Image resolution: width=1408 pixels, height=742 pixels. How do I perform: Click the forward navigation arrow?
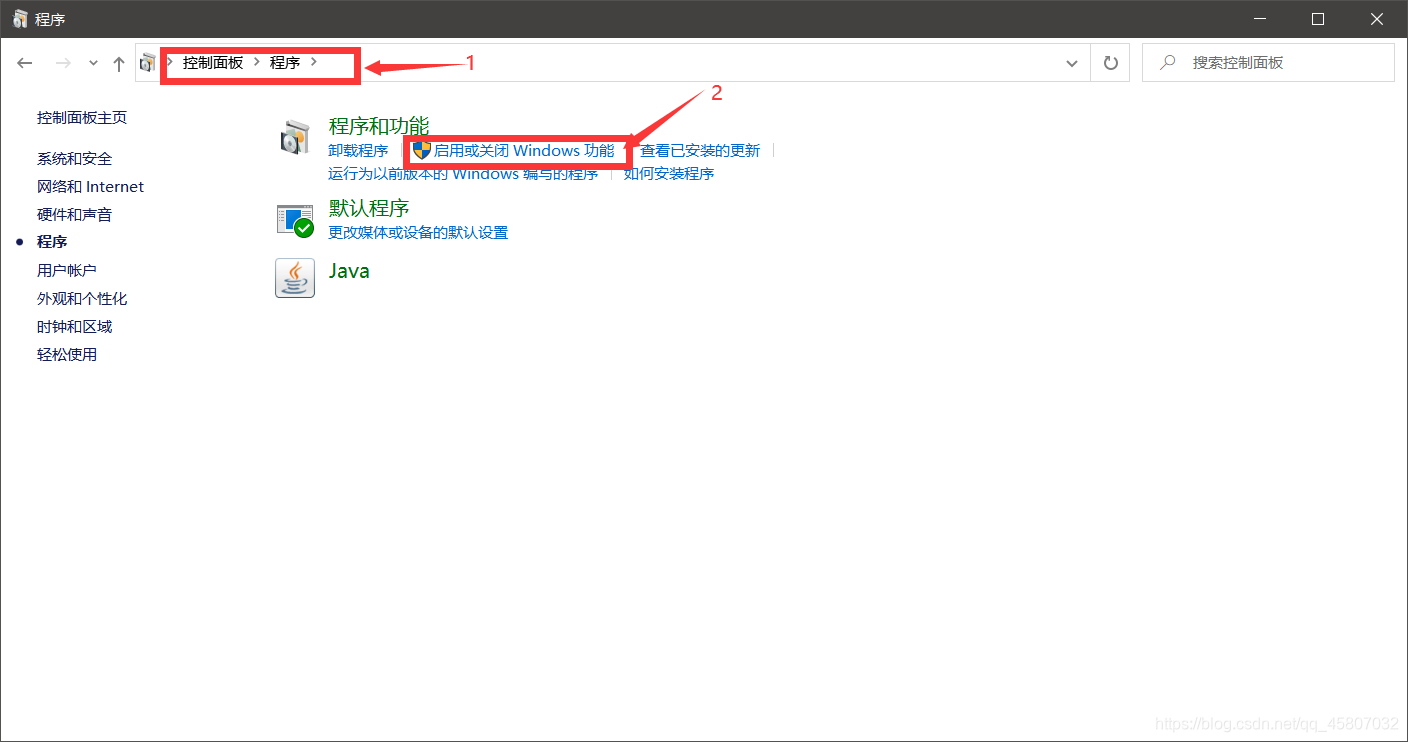[63, 63]
